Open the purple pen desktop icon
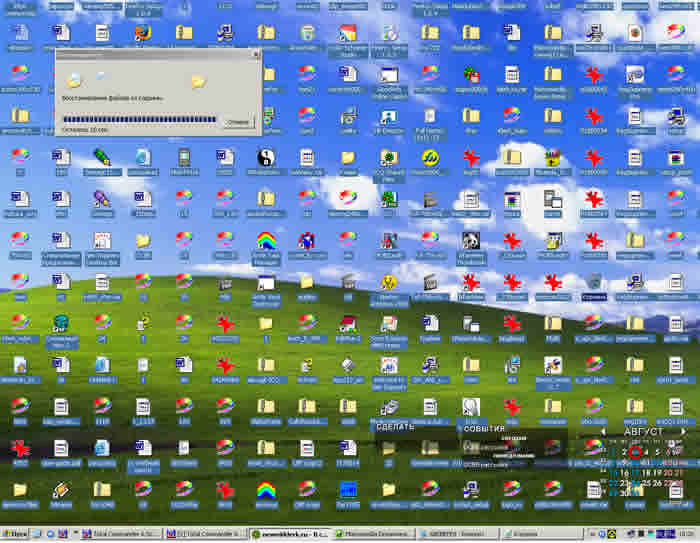 pyautogui.click(x=102, y=199)
